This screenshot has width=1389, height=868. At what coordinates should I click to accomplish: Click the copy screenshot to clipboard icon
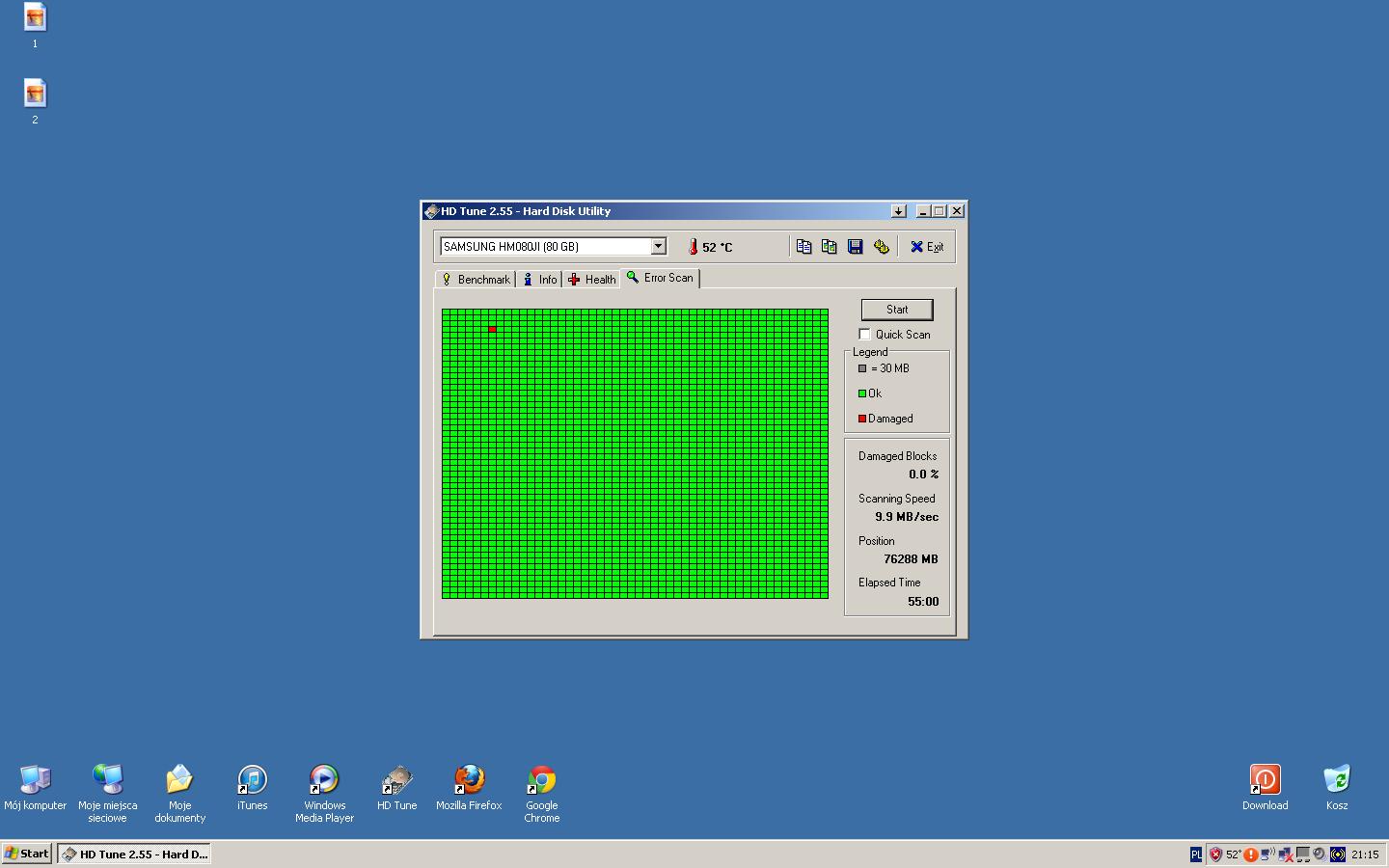830,247
